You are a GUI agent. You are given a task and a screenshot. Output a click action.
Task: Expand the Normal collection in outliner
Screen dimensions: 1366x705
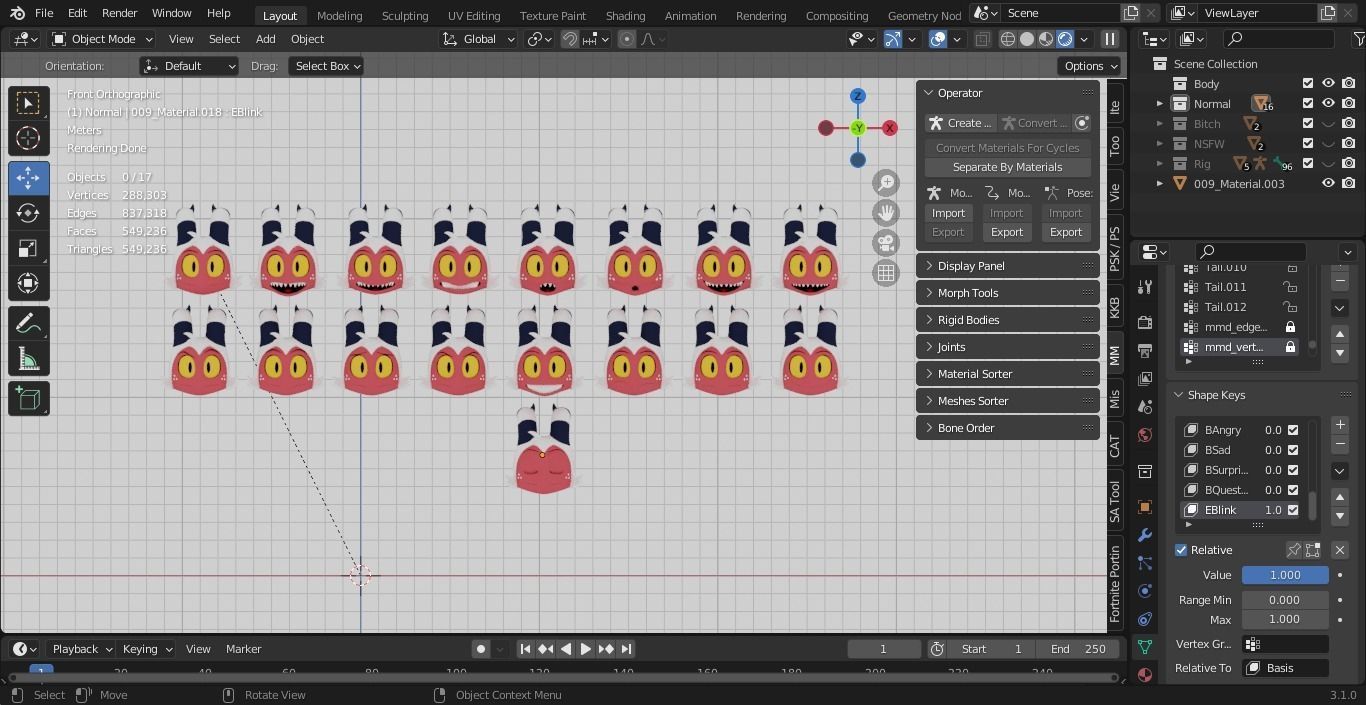(1160, 103)
